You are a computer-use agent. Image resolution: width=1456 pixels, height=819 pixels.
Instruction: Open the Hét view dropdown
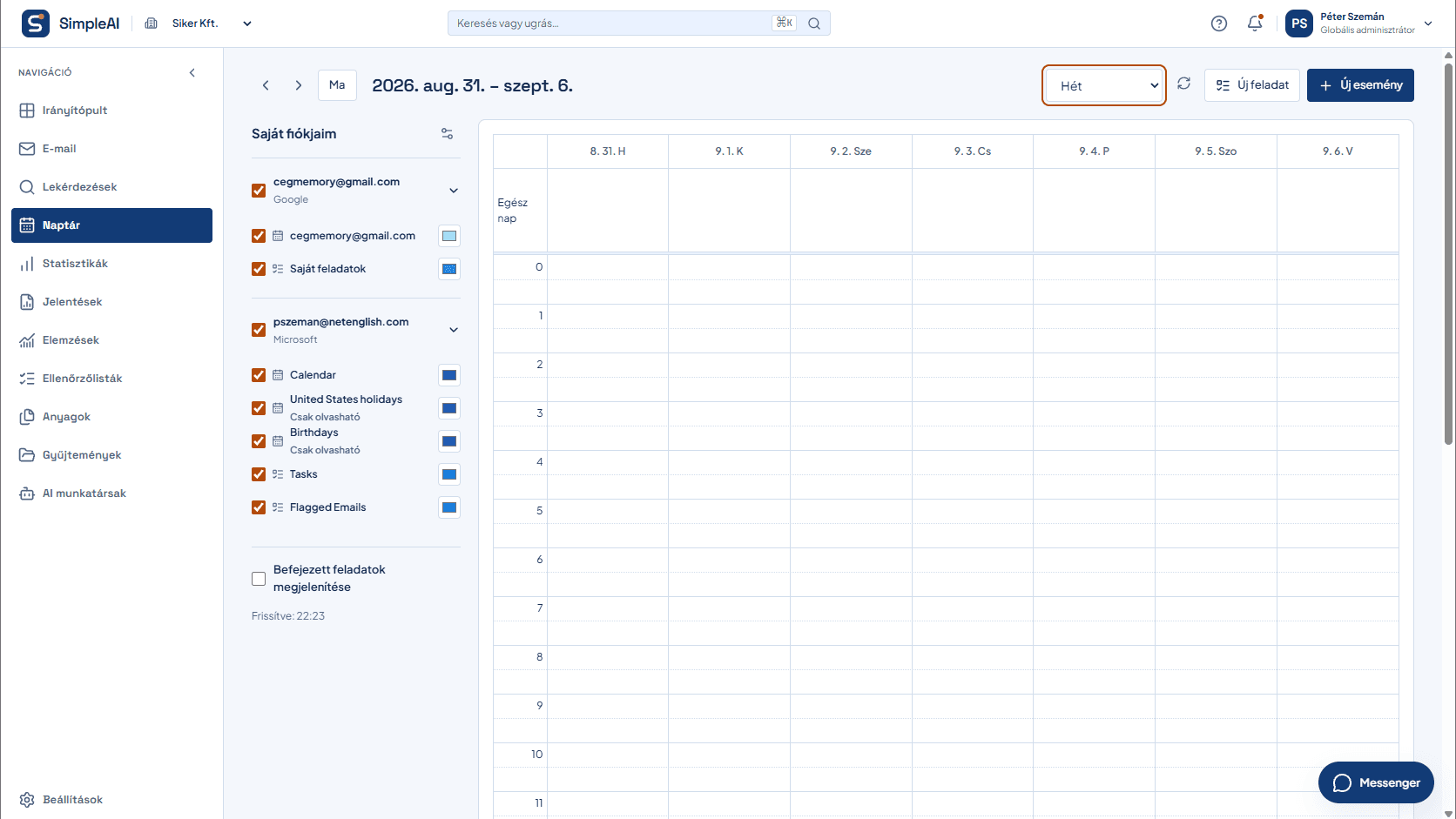point(1104,85)
